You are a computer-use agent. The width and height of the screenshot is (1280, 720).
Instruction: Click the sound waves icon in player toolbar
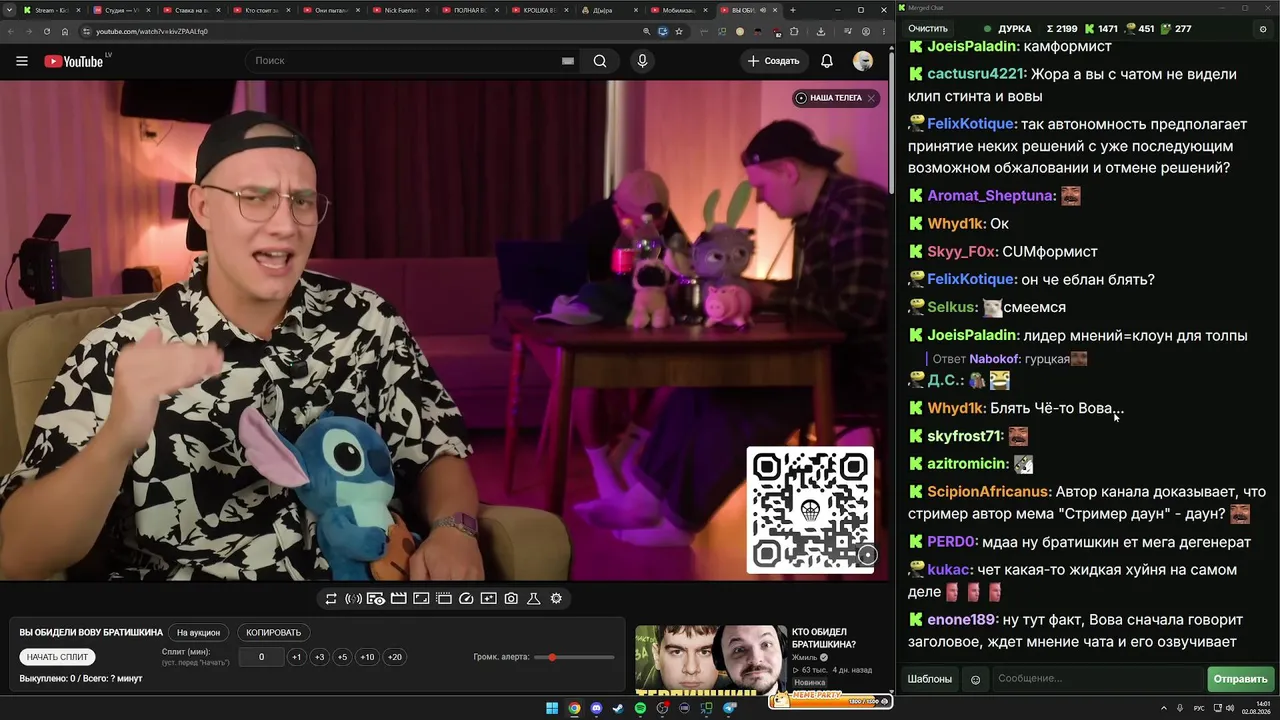tap(353, 599)
